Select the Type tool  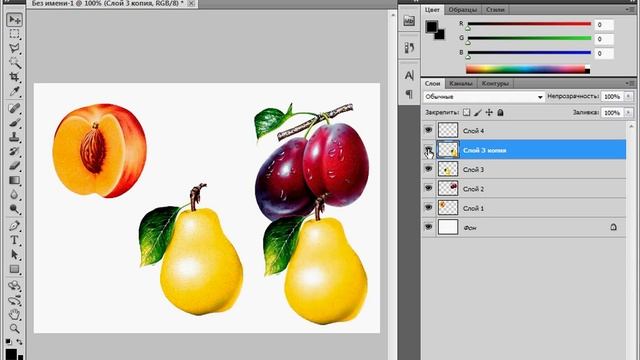click(14, 240)
